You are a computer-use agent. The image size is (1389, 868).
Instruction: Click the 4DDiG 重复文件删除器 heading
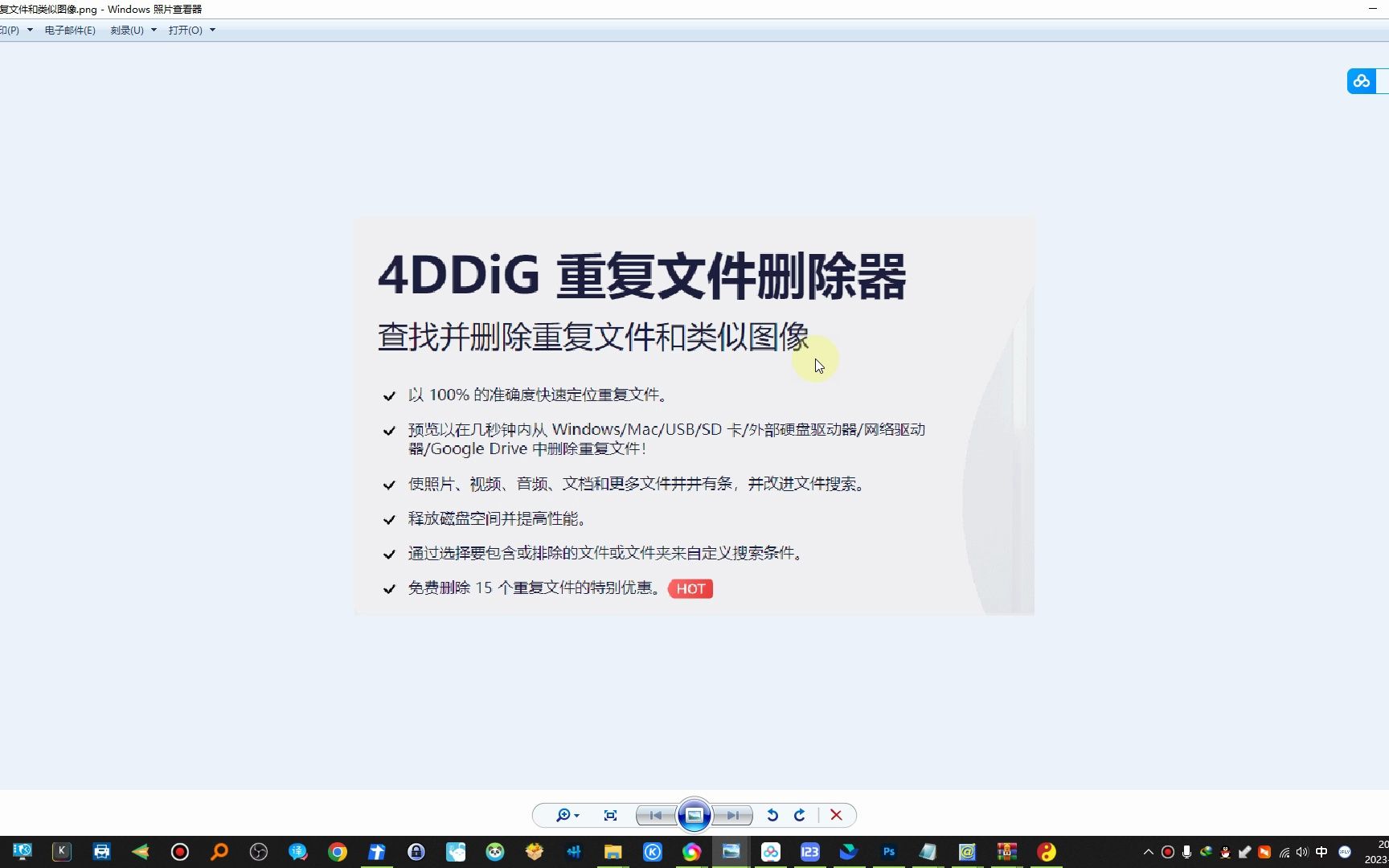pyautogui.click(x=642, y=276)
